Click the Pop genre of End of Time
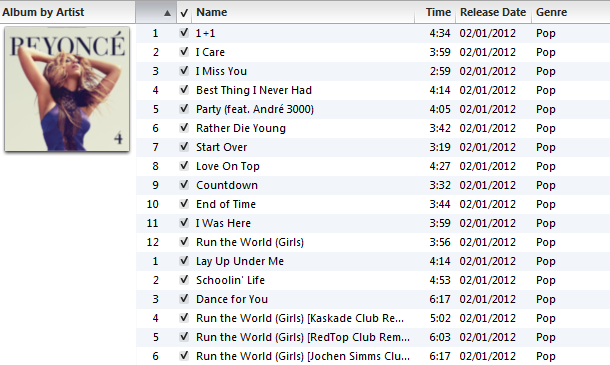Screen dimensions: 610x365 (545, 205)
